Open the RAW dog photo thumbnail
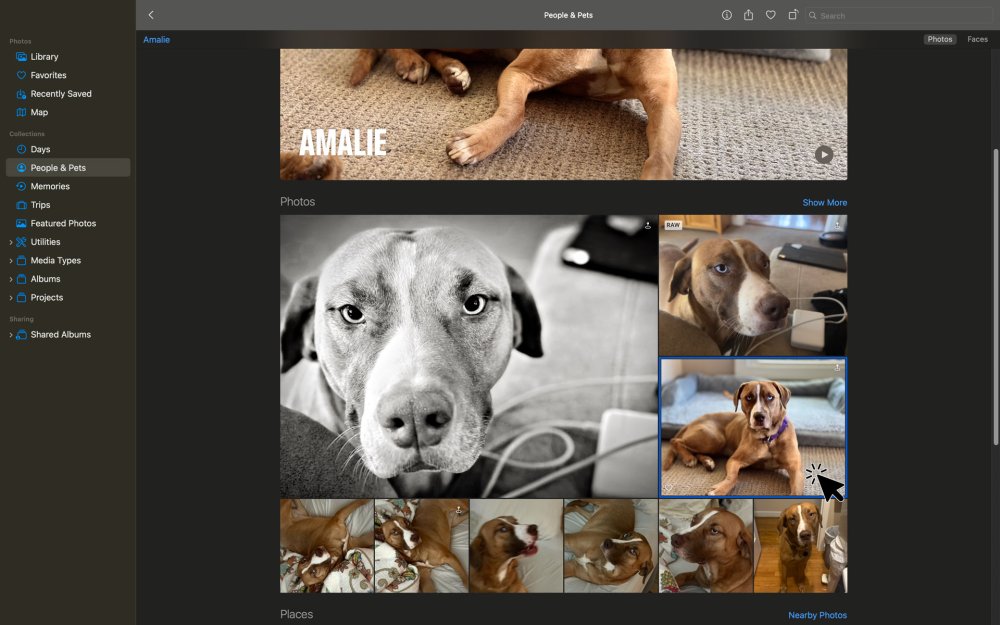This screenshot has width=1000, height=625. (753, 285)
